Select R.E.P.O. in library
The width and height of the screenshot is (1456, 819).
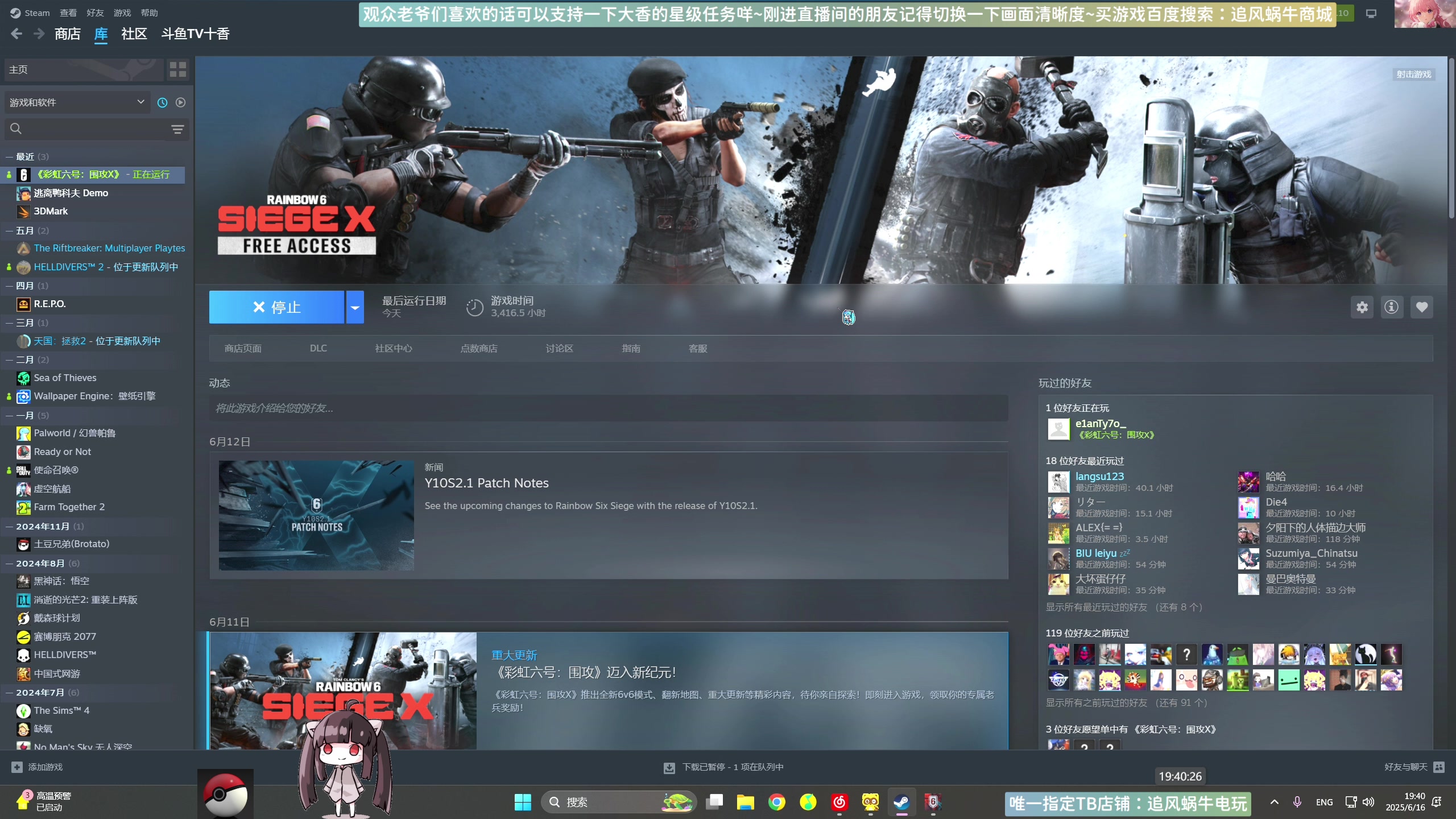tap(49, 304)
